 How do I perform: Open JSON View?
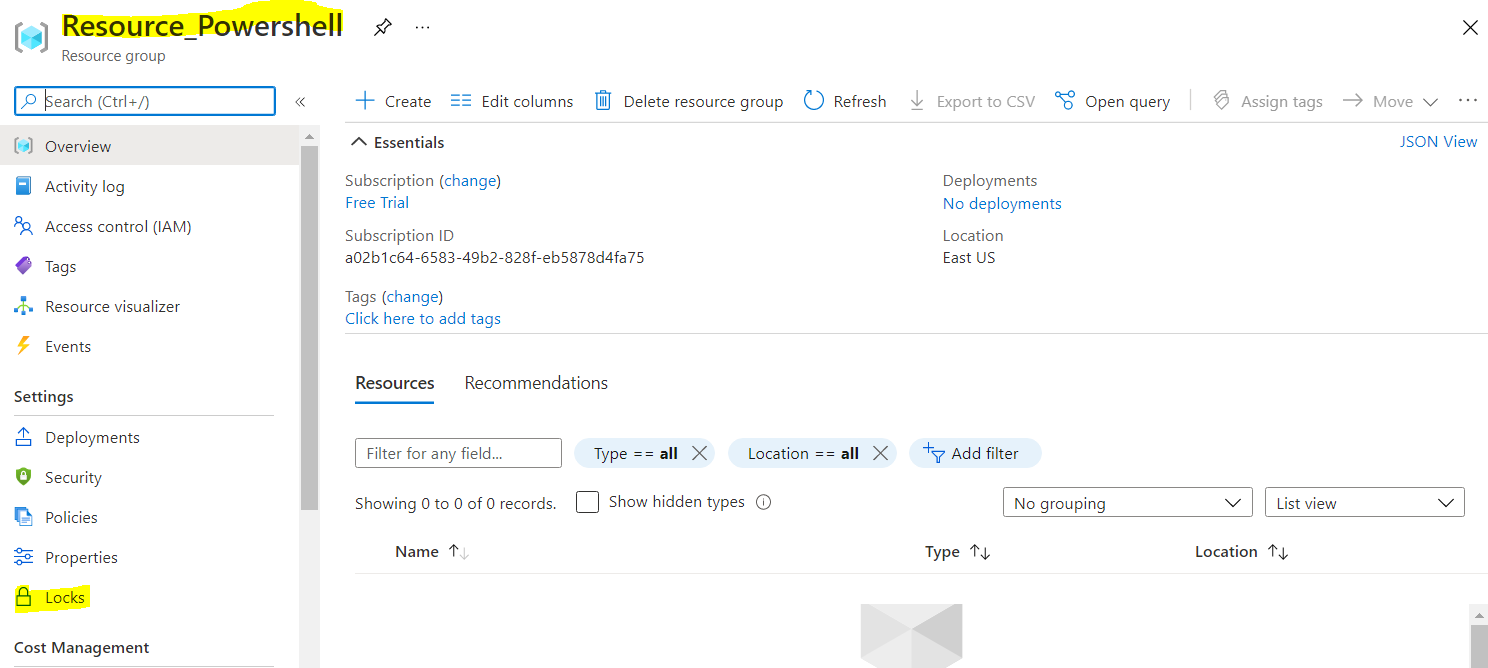pyautogui.click(x=1438, y=142)
